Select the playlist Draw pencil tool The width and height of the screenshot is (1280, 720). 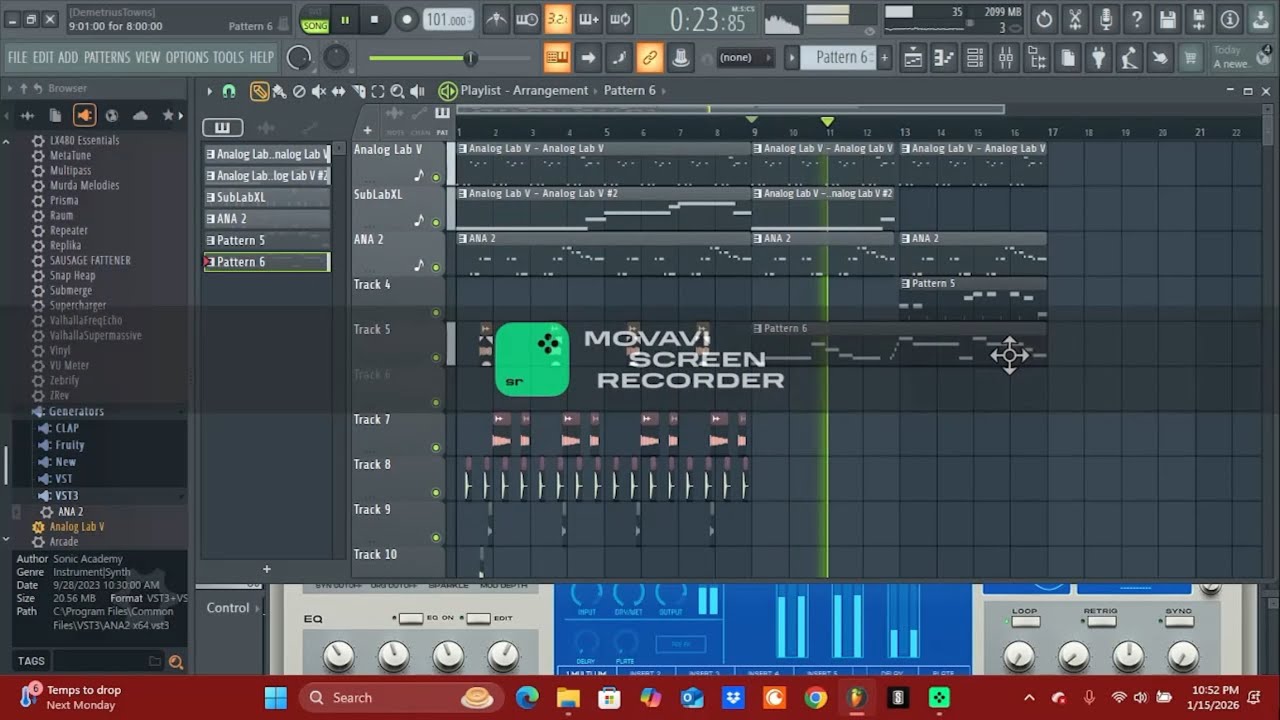(260, 91)
